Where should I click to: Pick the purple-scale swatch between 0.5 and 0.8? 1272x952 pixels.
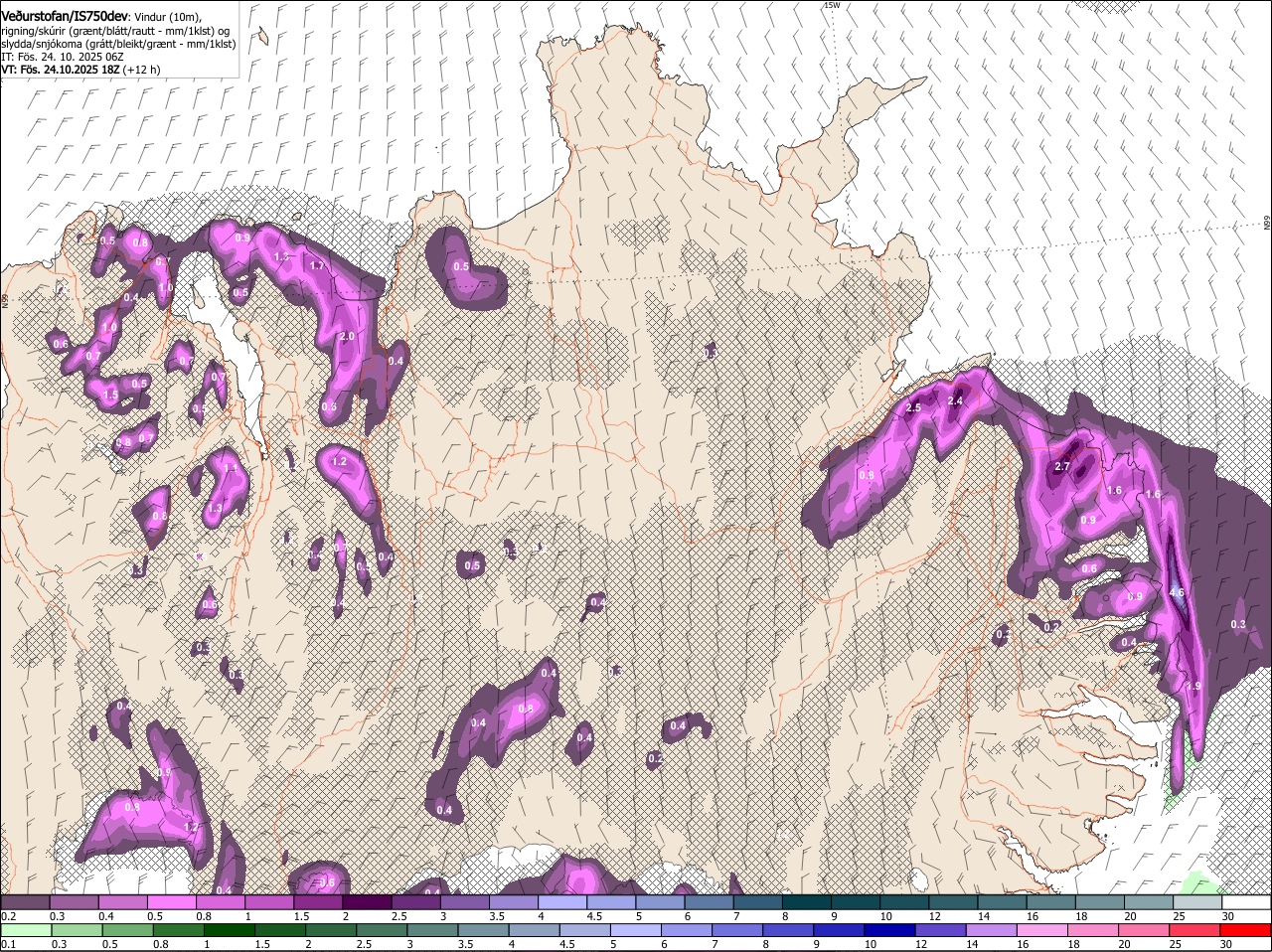pyautogui.click(x=171, y=902)
